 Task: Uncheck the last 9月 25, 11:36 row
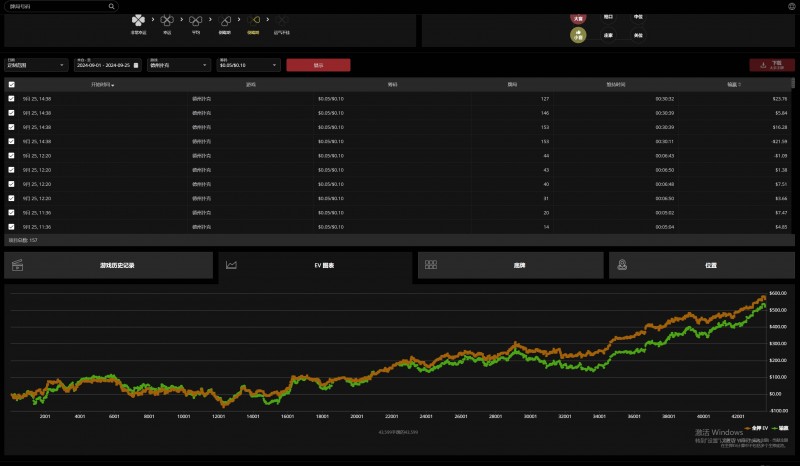pos(11,227)
